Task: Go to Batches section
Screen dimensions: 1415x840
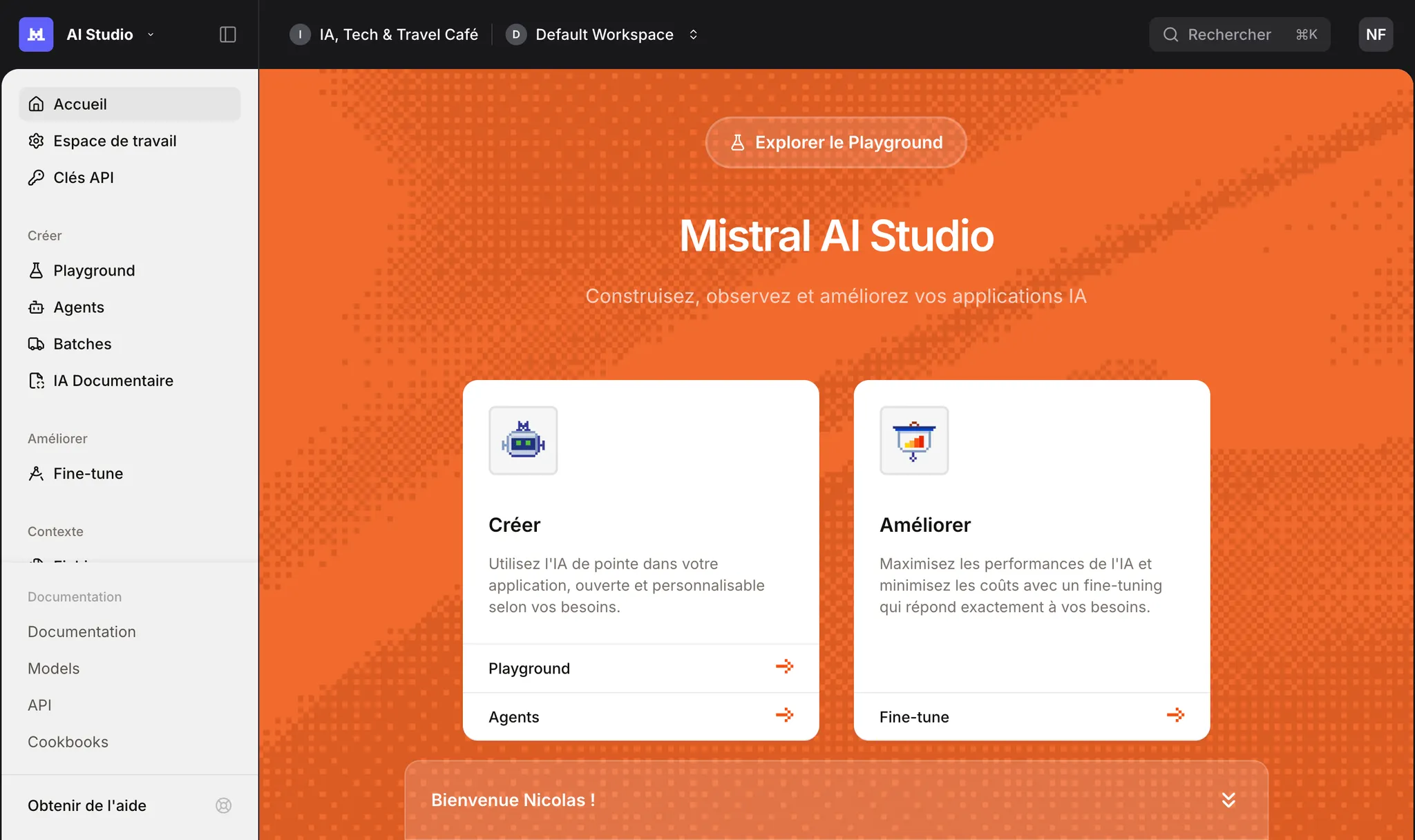Action: pyautogui.click(x=82, y=344)
